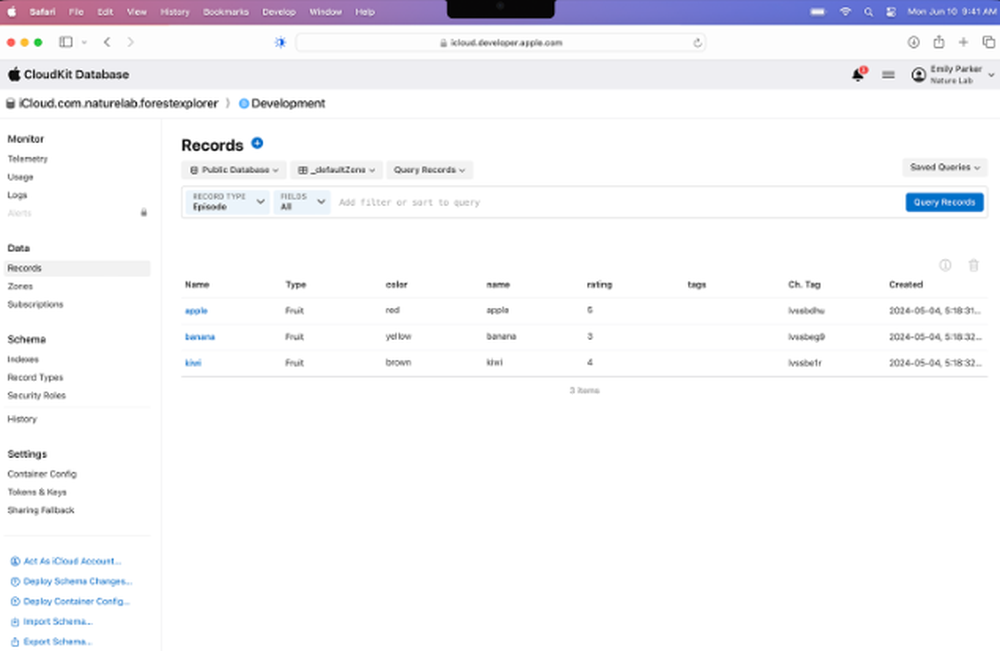The height and width of the screenshot is (651, 1000).
Task: Click the Wi-Fi status icon
Action: [x=845, y=11]
